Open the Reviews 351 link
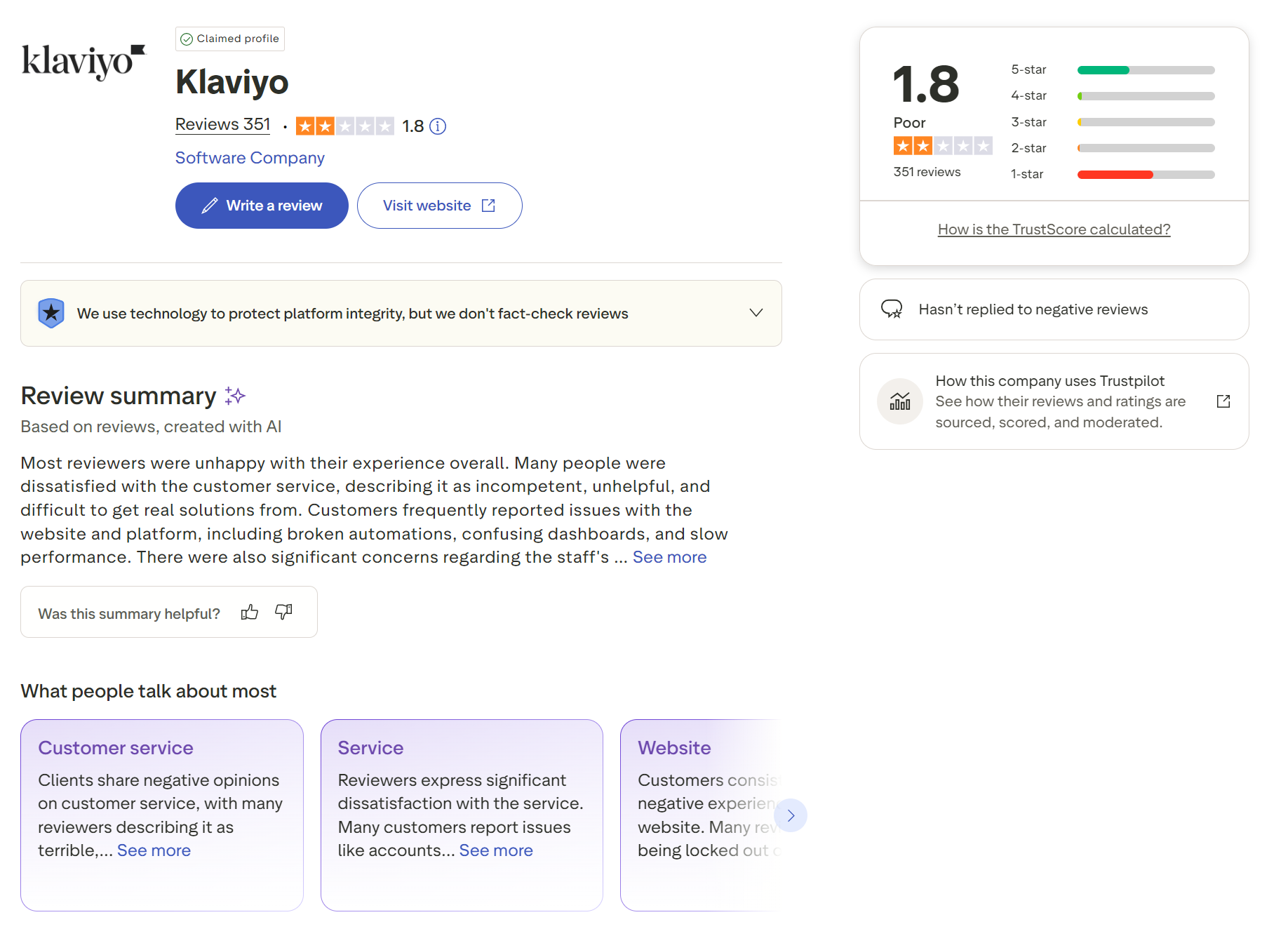 point(222,124)
